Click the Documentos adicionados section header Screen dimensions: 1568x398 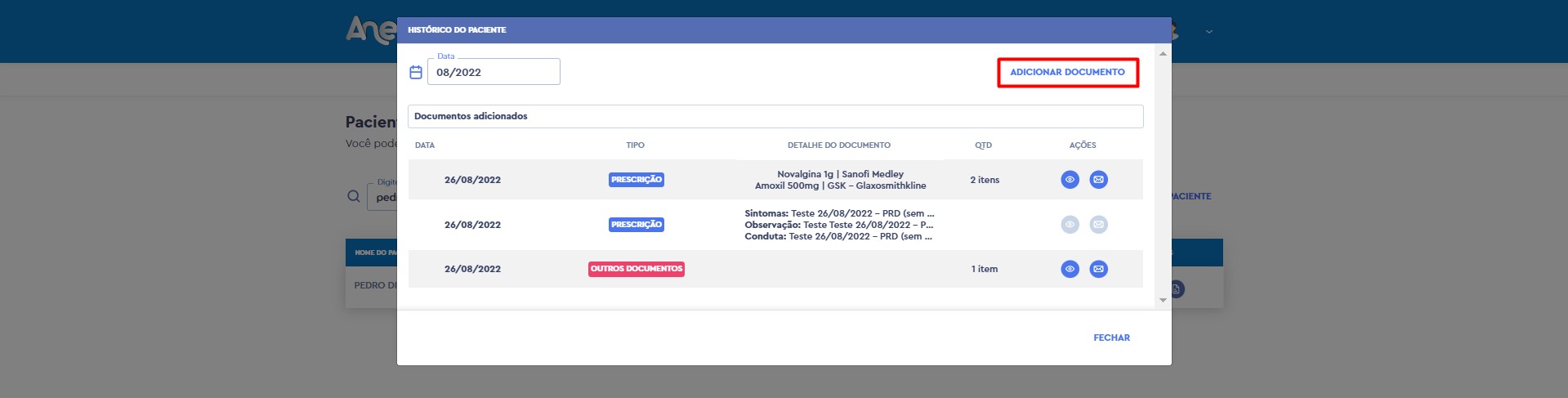[775, 116]
